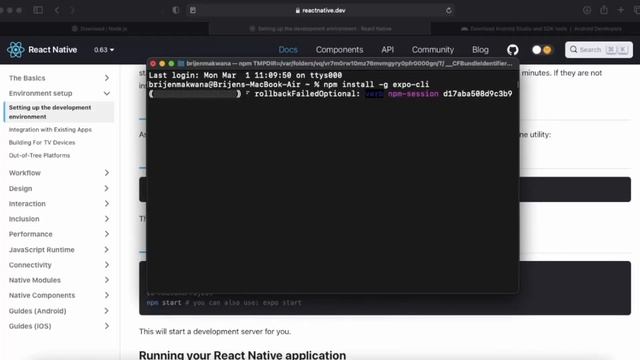This screenshot has width=640, height=360.
Task: Switch to the Download Node.js tab
Action: pos(104,29)
